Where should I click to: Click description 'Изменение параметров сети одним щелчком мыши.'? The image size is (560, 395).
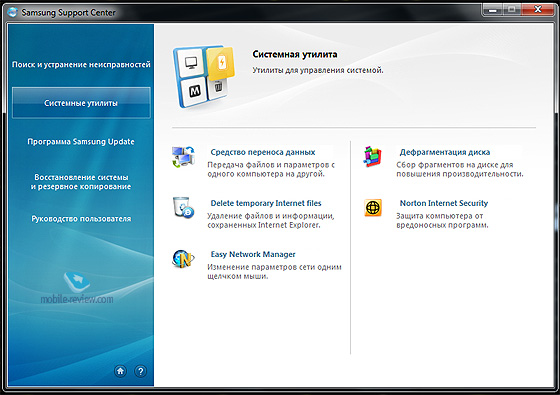point(274,272)
